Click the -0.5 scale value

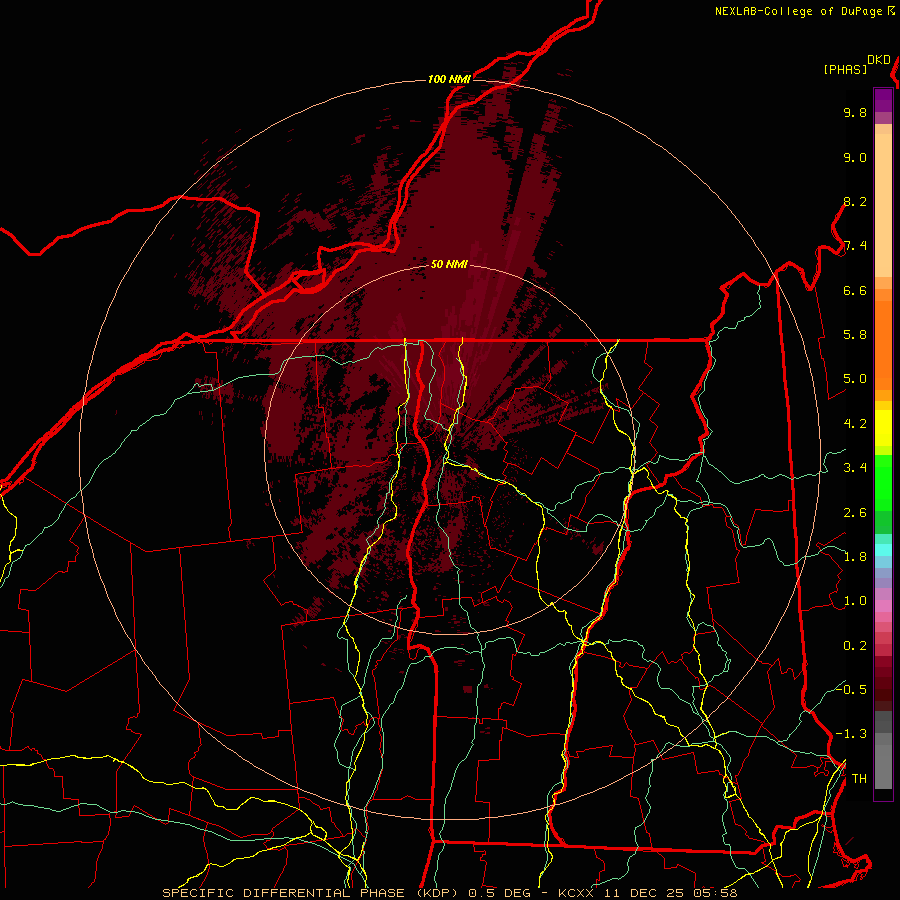click(851, 689)
